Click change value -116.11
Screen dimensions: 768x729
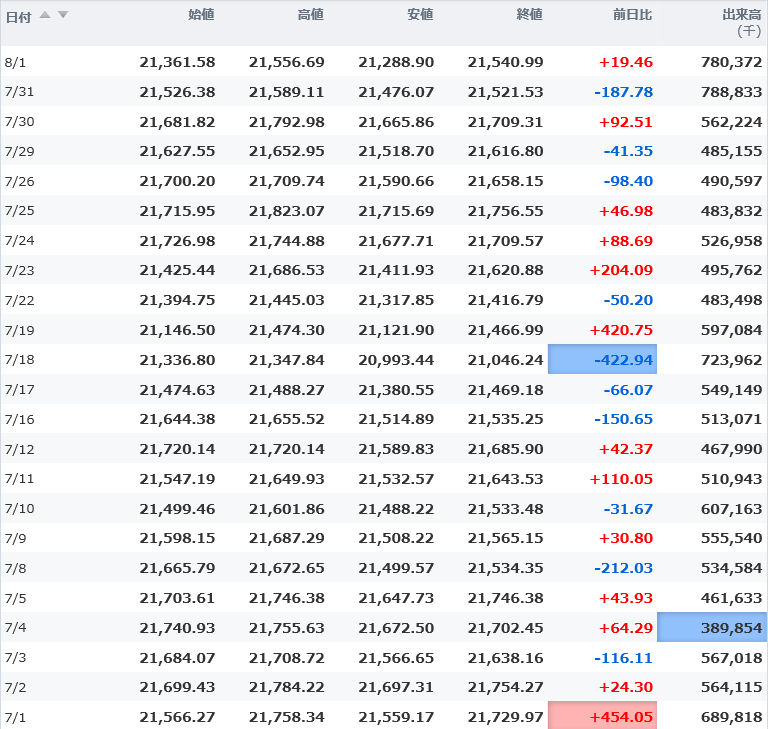(624, 658)
